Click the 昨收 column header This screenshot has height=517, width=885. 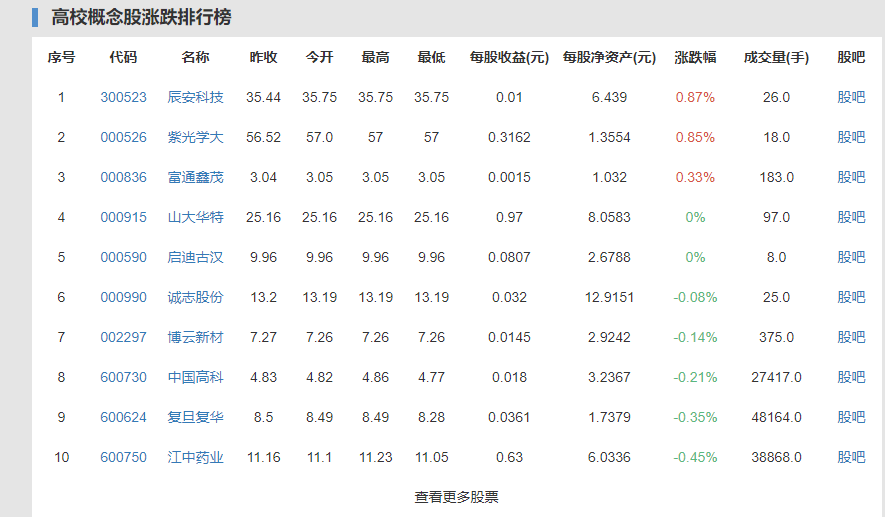(x=264, y=58)
